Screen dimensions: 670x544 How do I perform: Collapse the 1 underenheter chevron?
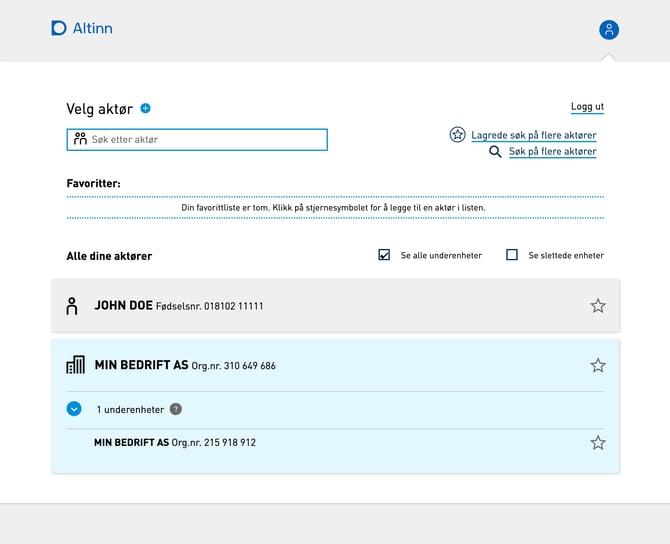coord(74,409)
